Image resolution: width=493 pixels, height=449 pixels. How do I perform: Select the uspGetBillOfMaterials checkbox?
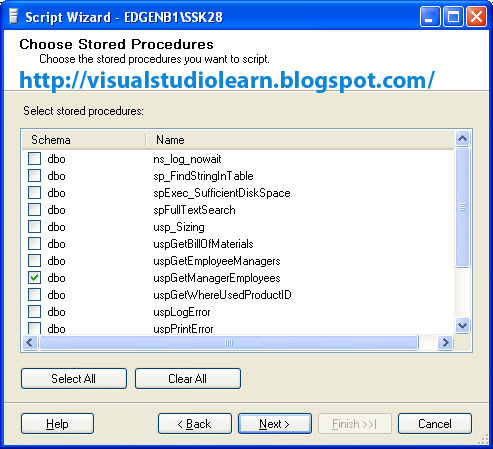coord(34,244)
